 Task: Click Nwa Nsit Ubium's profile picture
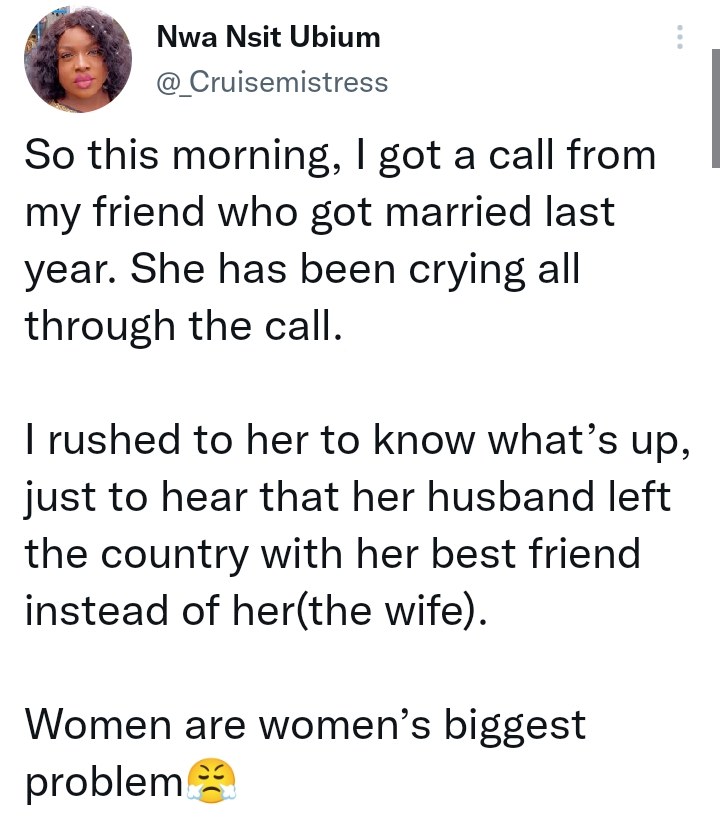click(x=78, y=59)
